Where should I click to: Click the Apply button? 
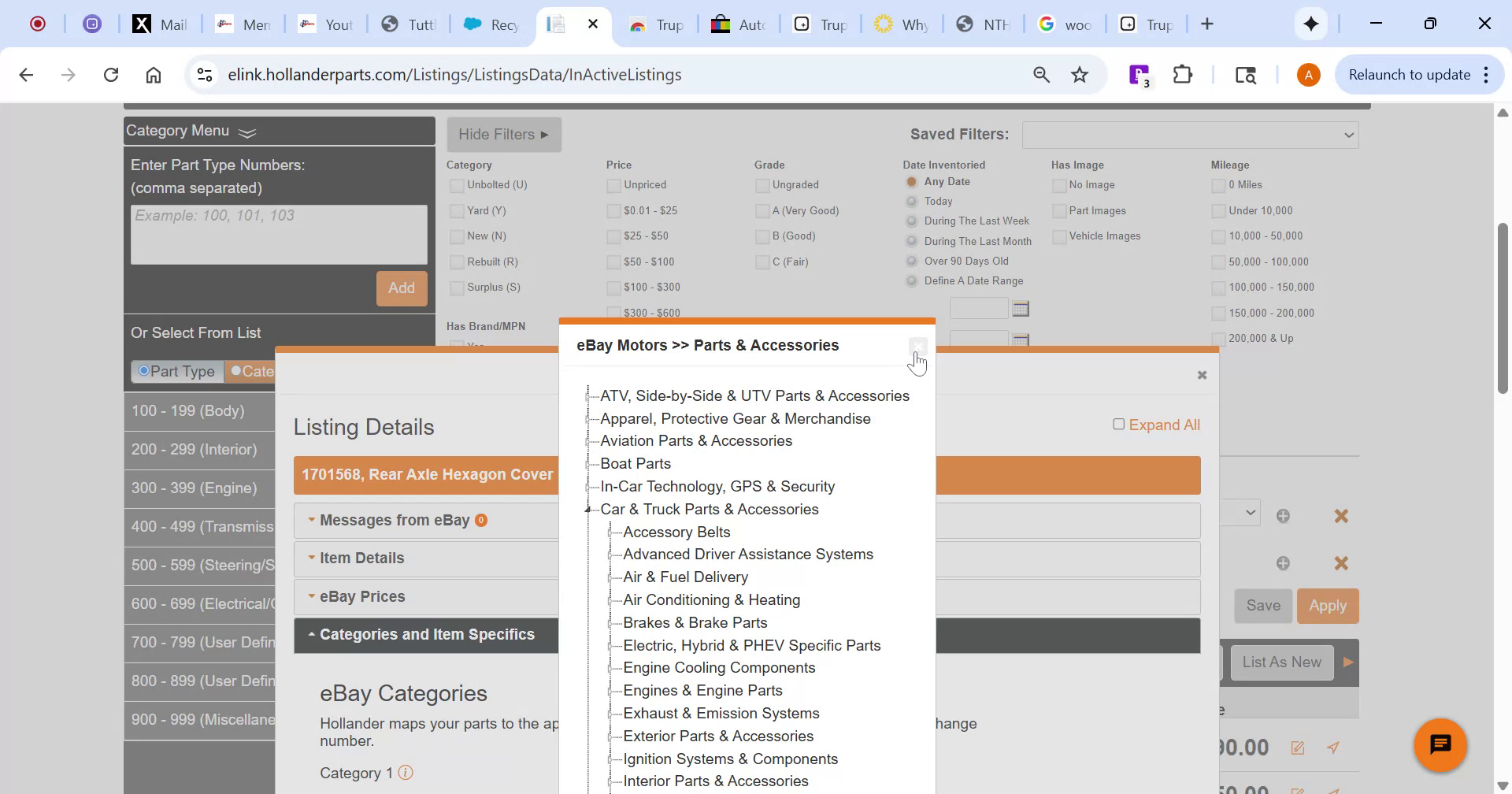tap(1328, 605)
